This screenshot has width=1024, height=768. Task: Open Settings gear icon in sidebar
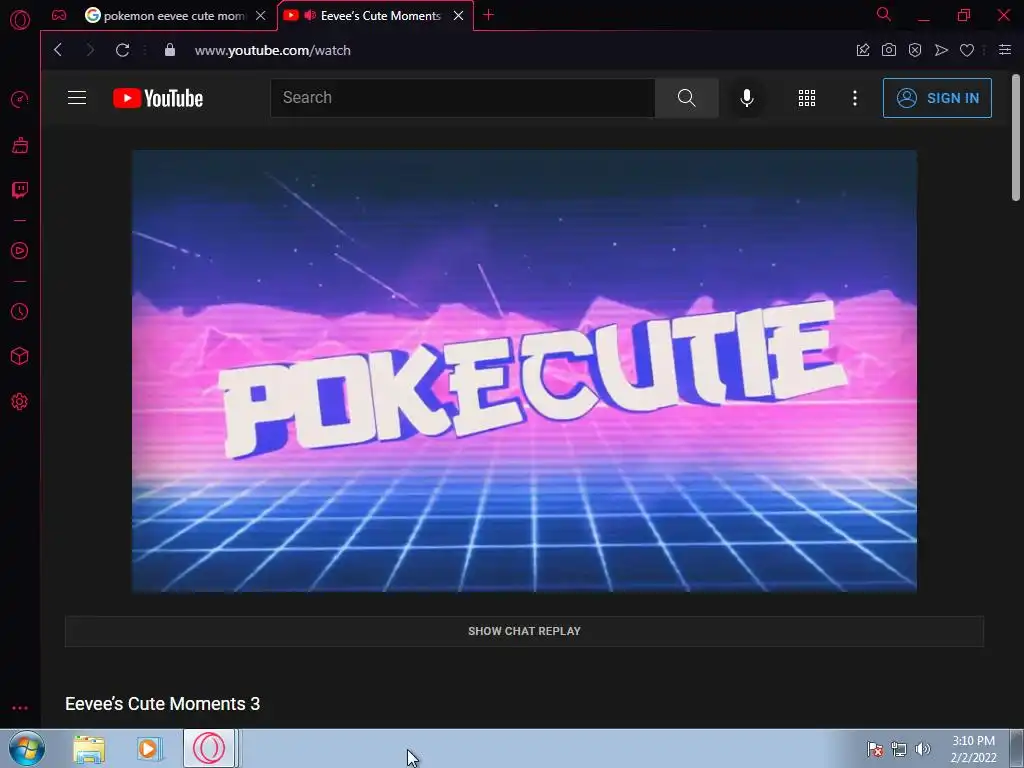pyautogui.click(x=20, y=402)
